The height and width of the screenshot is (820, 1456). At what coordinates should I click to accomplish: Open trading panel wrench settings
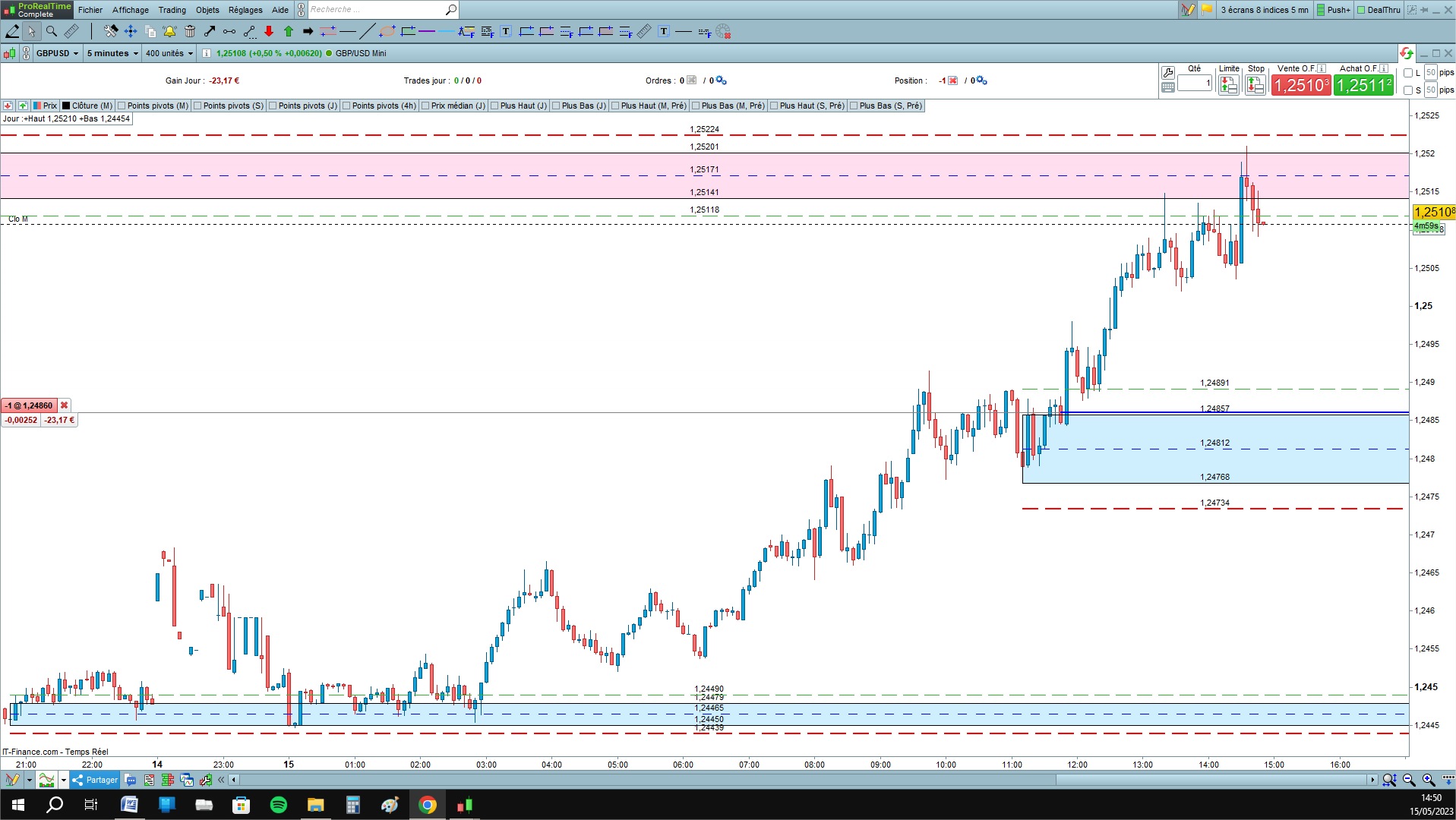click(1168, 72)
